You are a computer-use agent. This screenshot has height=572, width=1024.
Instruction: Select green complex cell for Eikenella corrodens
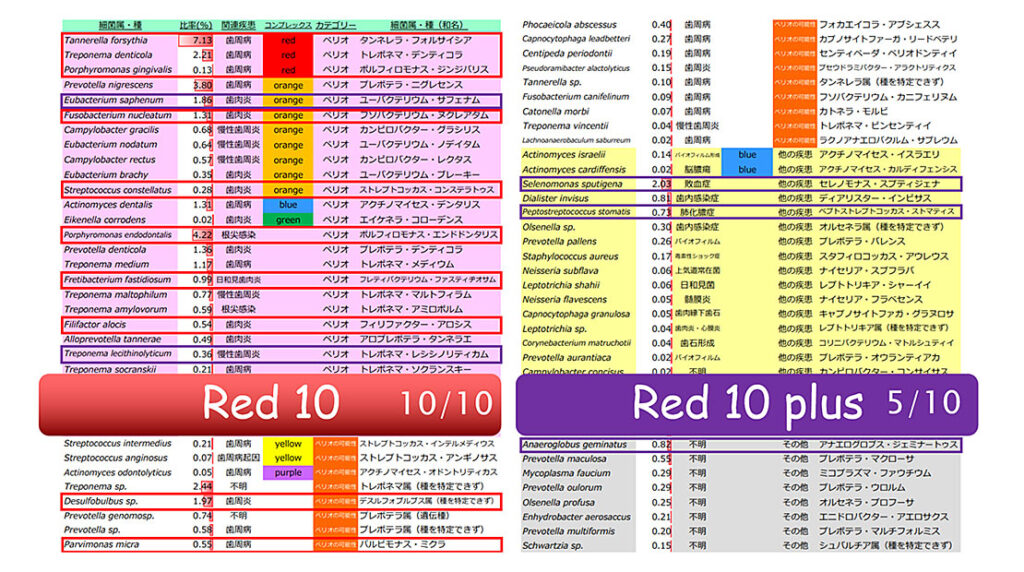(x=288, y=219)
